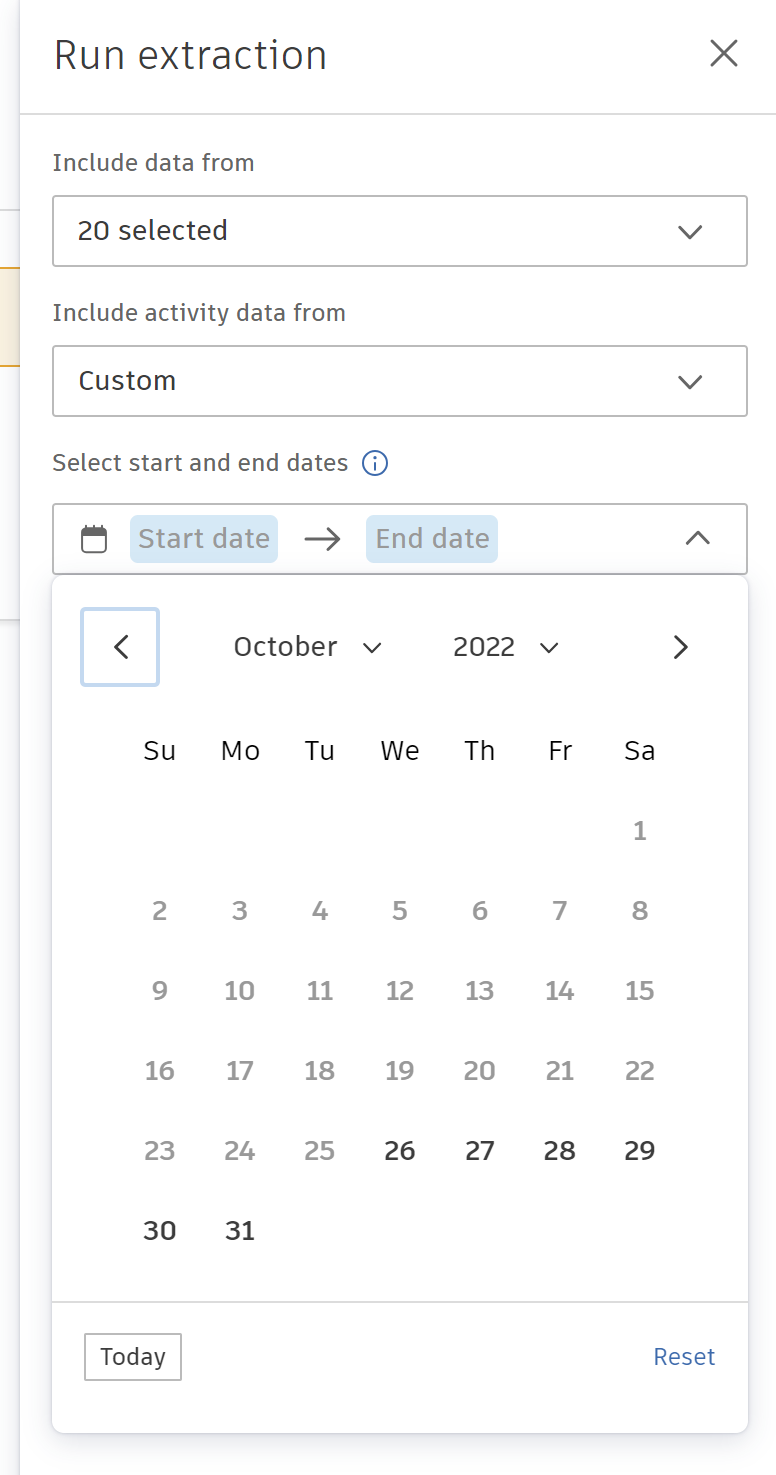Go to the next month with right arrow
Screen dimensions: 776x1475
click(680, 647)
